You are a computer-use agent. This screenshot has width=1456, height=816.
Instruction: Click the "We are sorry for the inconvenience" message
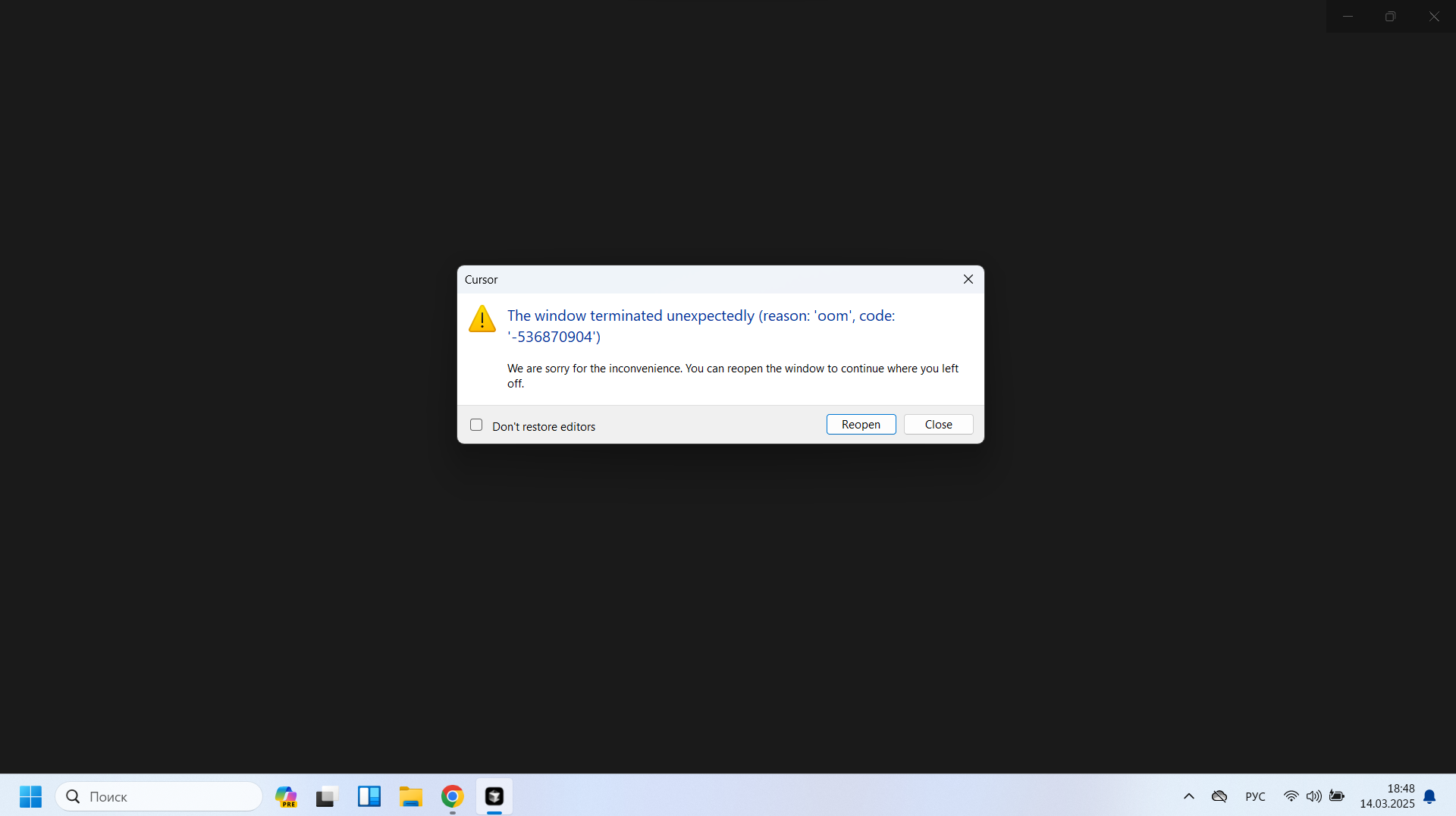point(733,376)
